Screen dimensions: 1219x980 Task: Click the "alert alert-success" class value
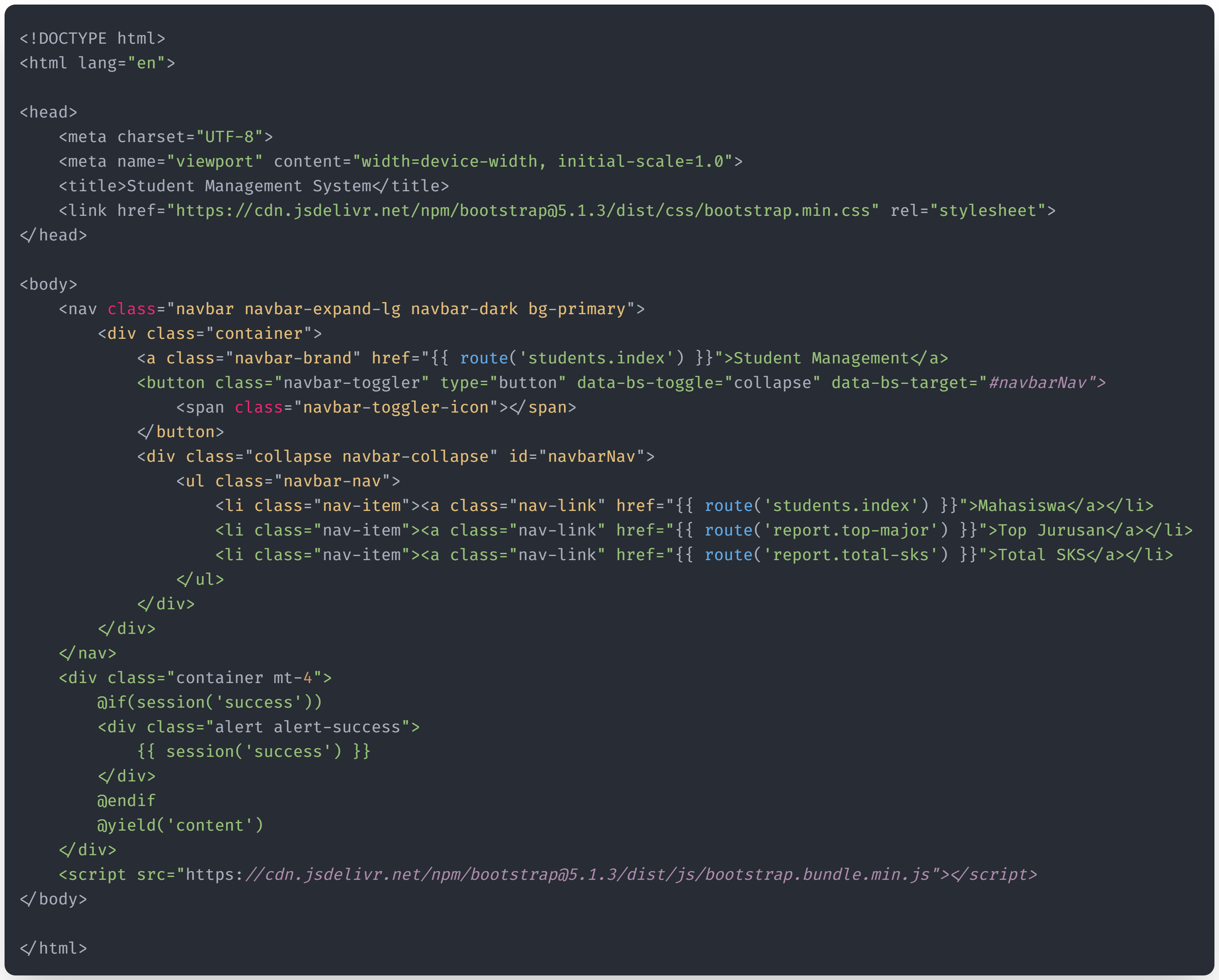307,727
